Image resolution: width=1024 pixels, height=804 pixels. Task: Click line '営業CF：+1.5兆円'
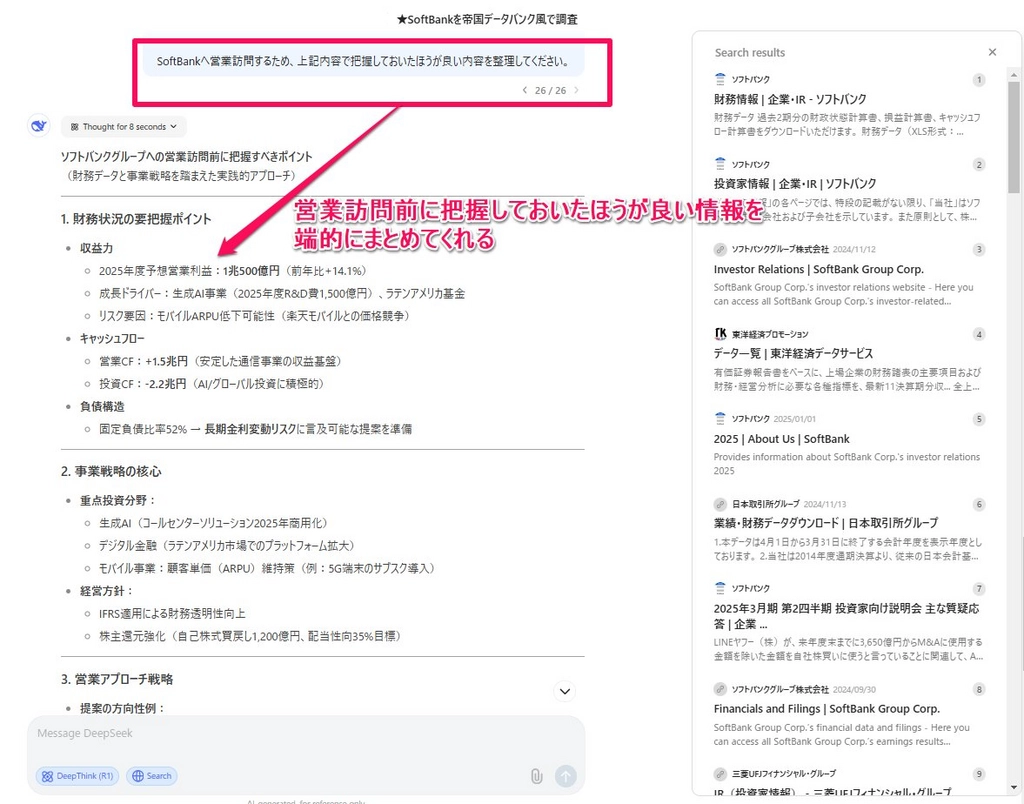(220, 361)
